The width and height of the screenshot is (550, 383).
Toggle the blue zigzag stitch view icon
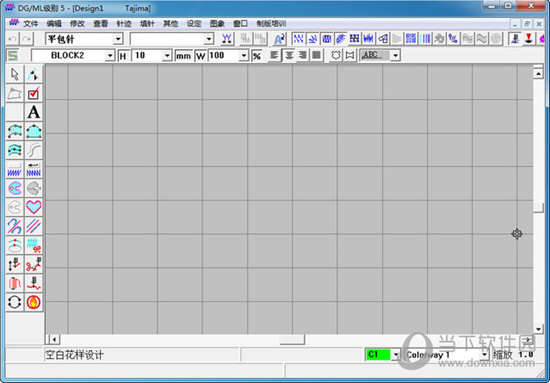(299, 39)
